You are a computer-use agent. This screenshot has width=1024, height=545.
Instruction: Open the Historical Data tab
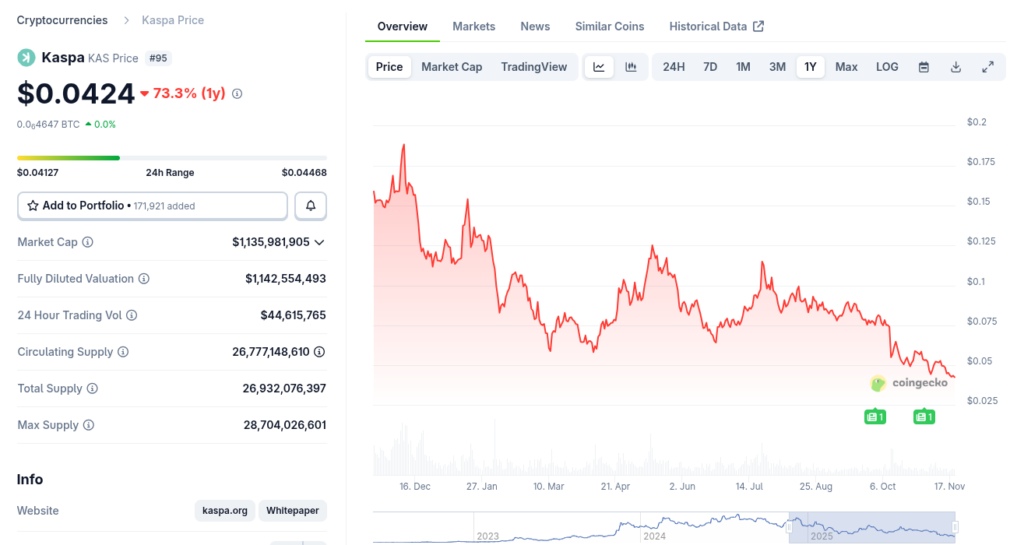(x=716, y=26)
